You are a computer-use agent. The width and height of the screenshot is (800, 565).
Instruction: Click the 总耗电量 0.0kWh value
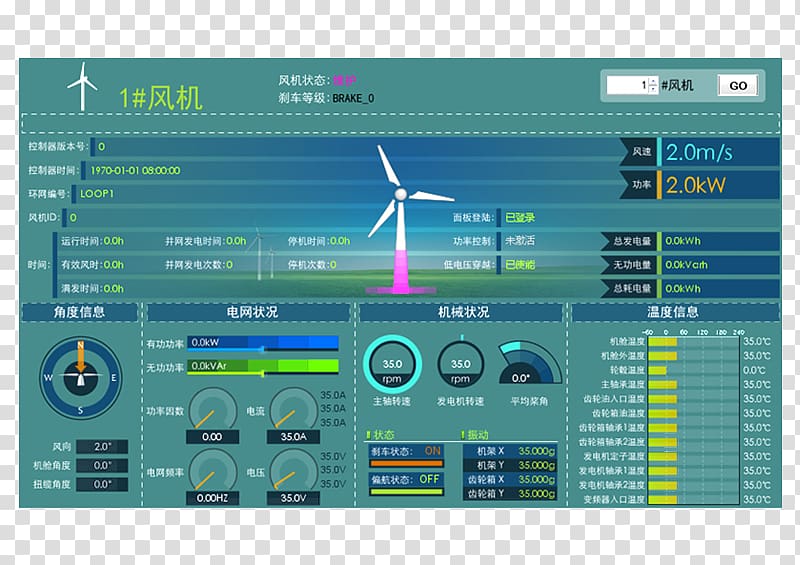683,288
